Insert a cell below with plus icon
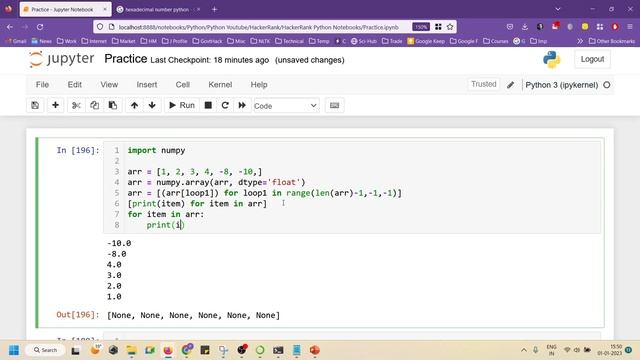This screenshot has height=360, width=640. click(x=55, y=105)
